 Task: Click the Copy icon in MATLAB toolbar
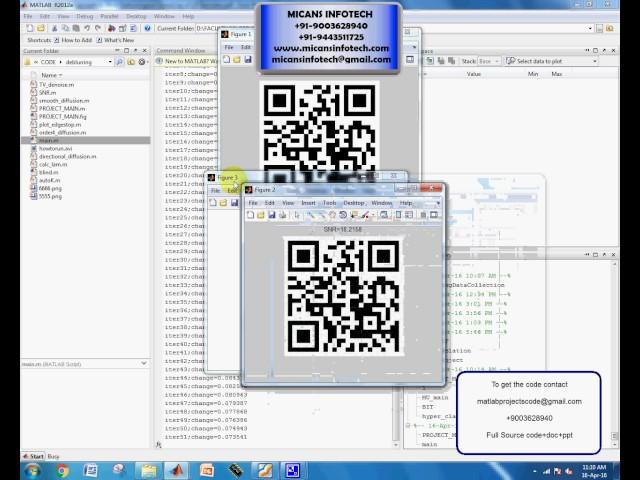(x=65, y=28)
